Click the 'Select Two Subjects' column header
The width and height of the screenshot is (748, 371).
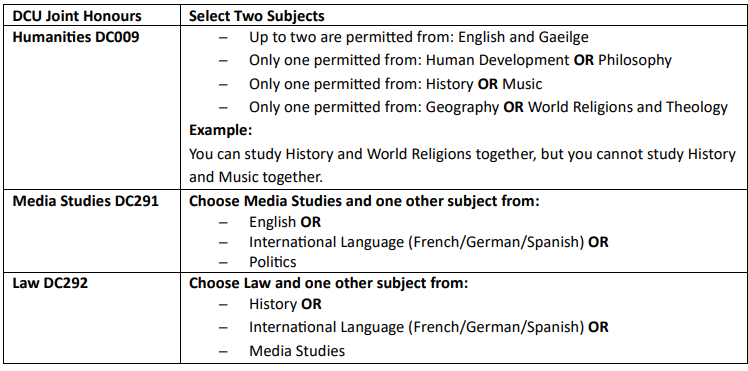point(257,16)
